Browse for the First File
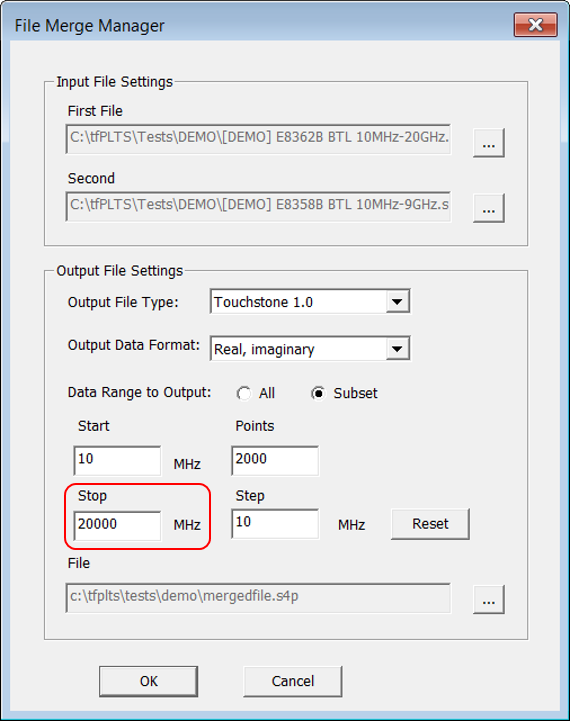 (x=489, y=143)
